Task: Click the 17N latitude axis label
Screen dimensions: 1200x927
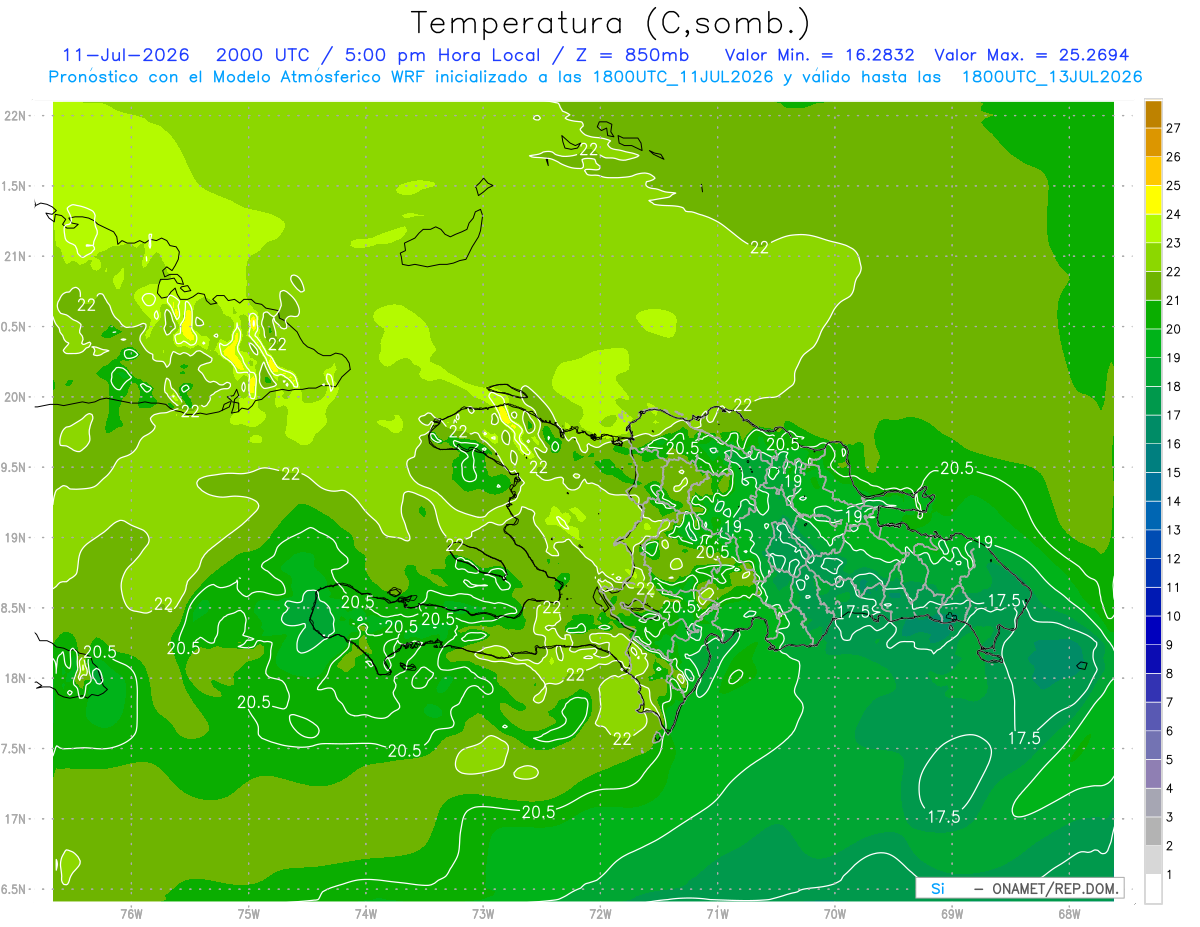Action: pos(16,819)
